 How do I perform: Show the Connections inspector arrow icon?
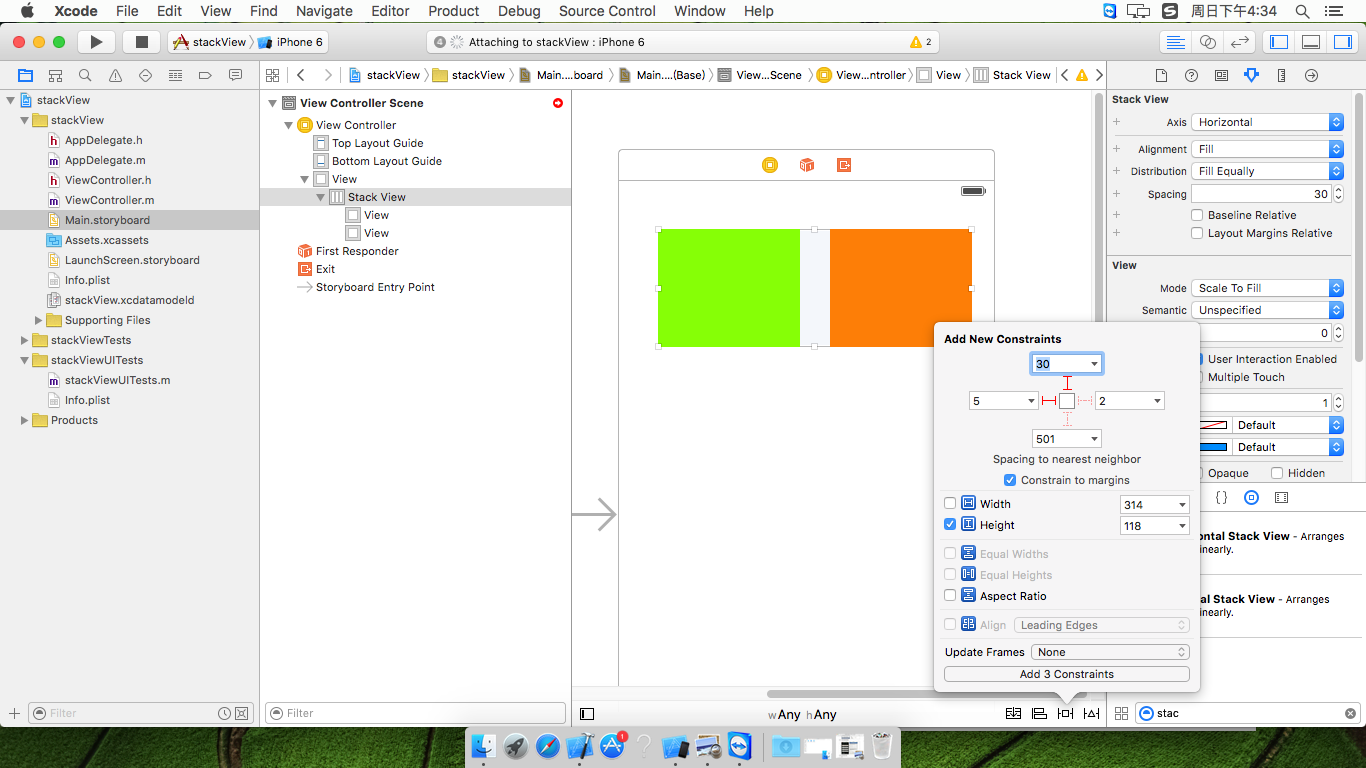tap(1312, 75)
